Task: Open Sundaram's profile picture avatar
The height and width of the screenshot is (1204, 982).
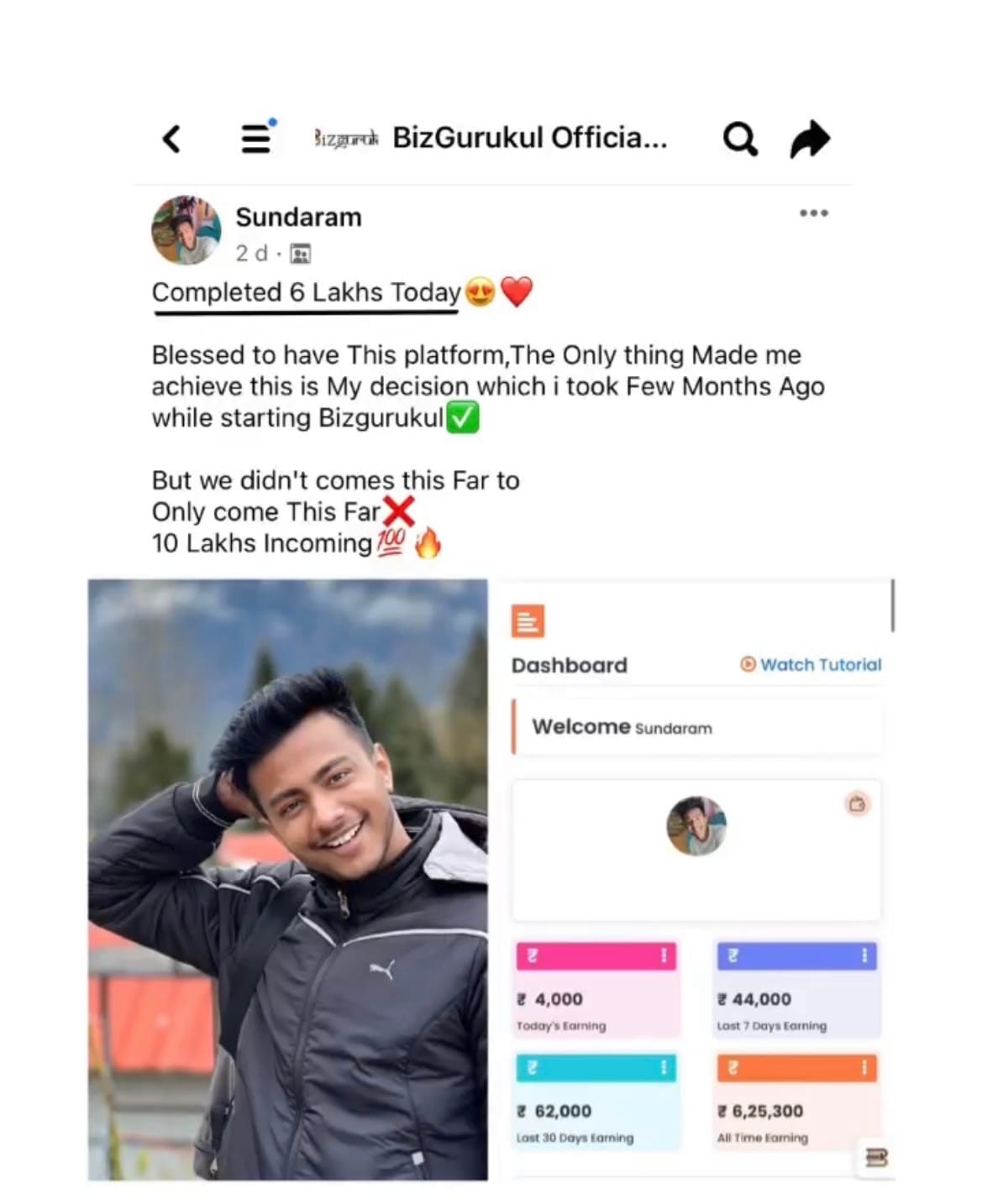Action: 186,230
